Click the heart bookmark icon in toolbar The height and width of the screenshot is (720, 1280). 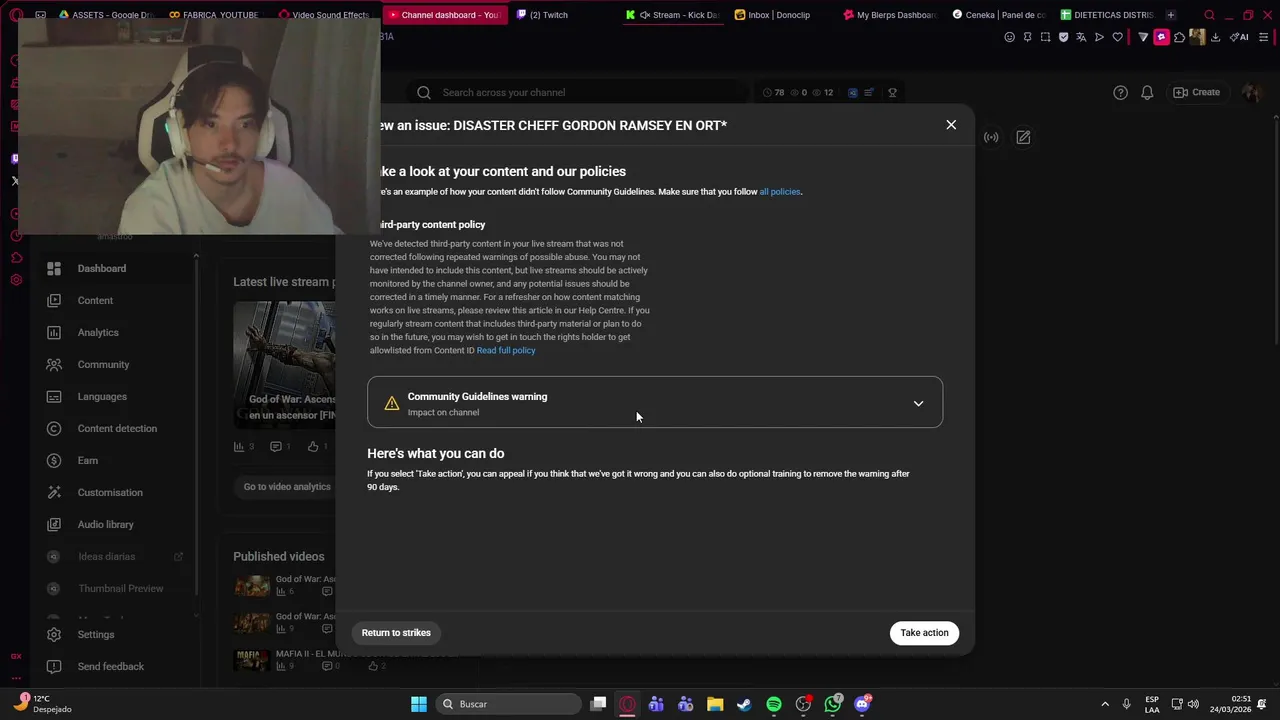[1118, 37]
